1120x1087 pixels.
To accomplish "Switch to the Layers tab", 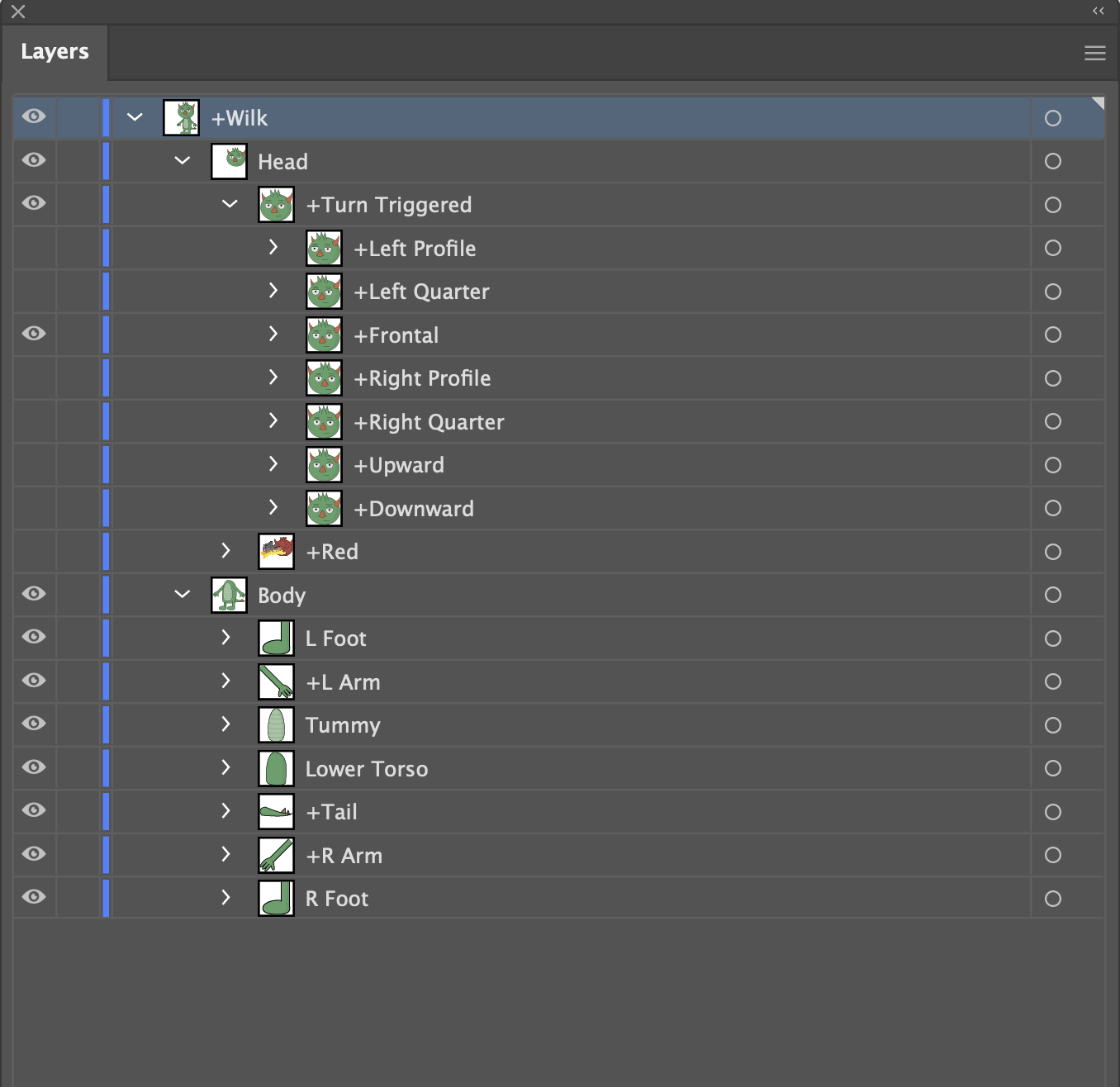I will pos(54,51).
